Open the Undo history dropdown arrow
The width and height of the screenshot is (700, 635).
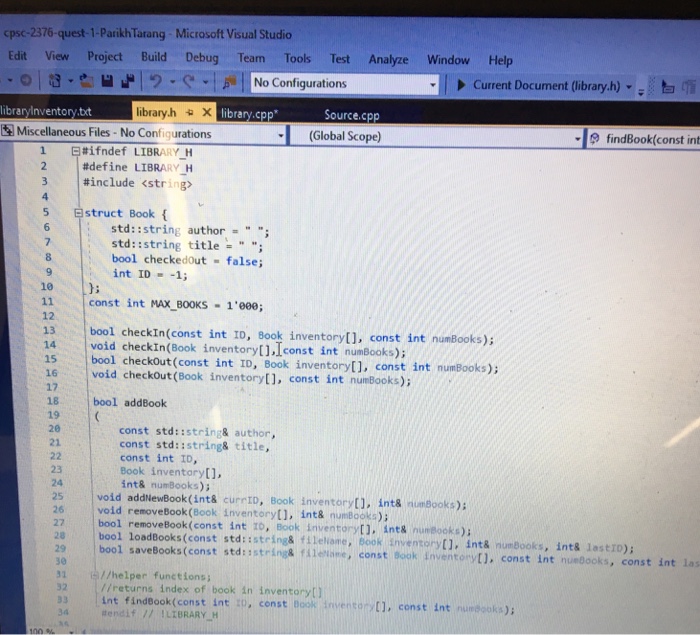(x=172, y=82)
